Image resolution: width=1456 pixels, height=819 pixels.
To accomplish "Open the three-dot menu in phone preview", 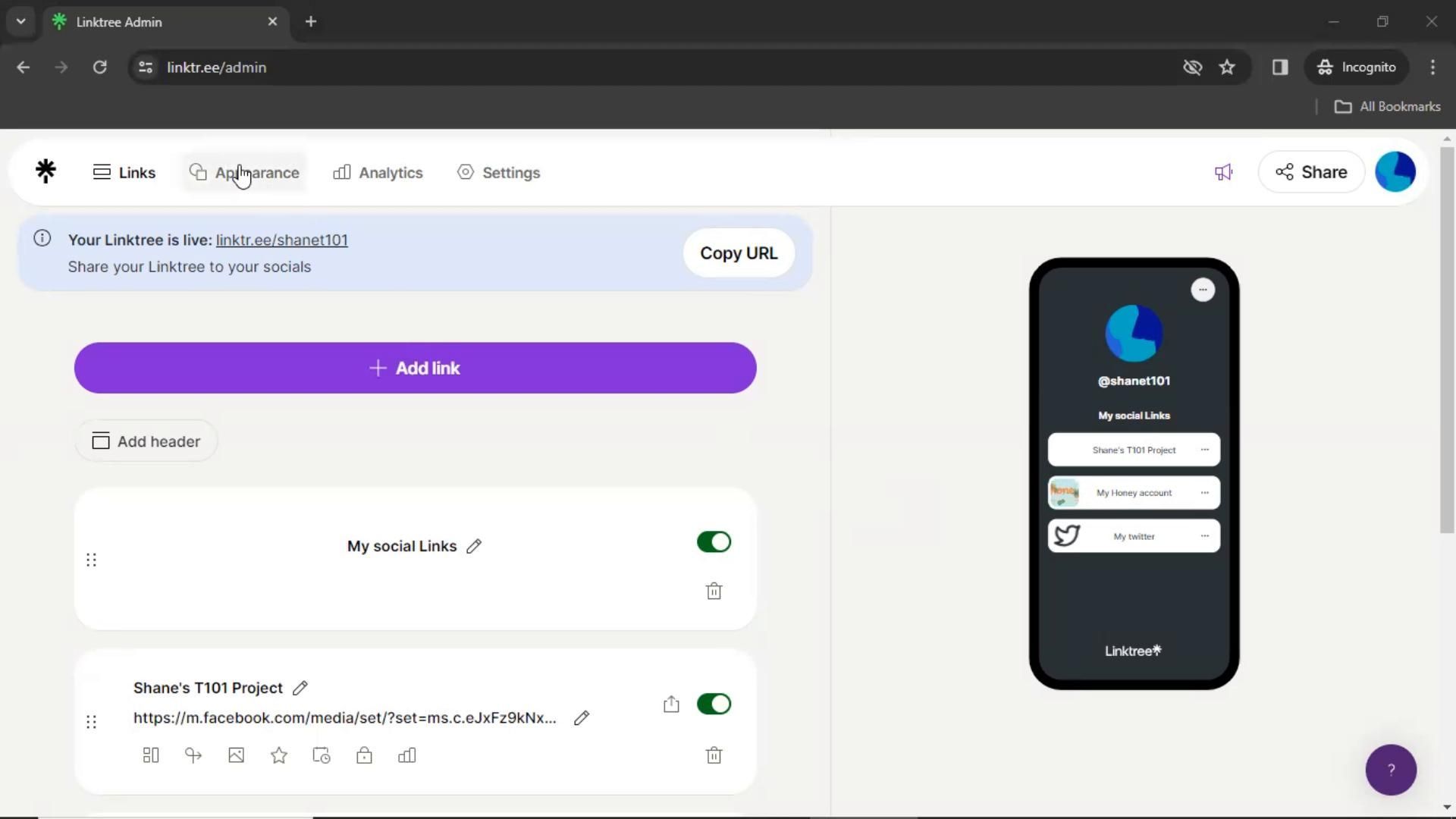I will [x=1203, y=290].
